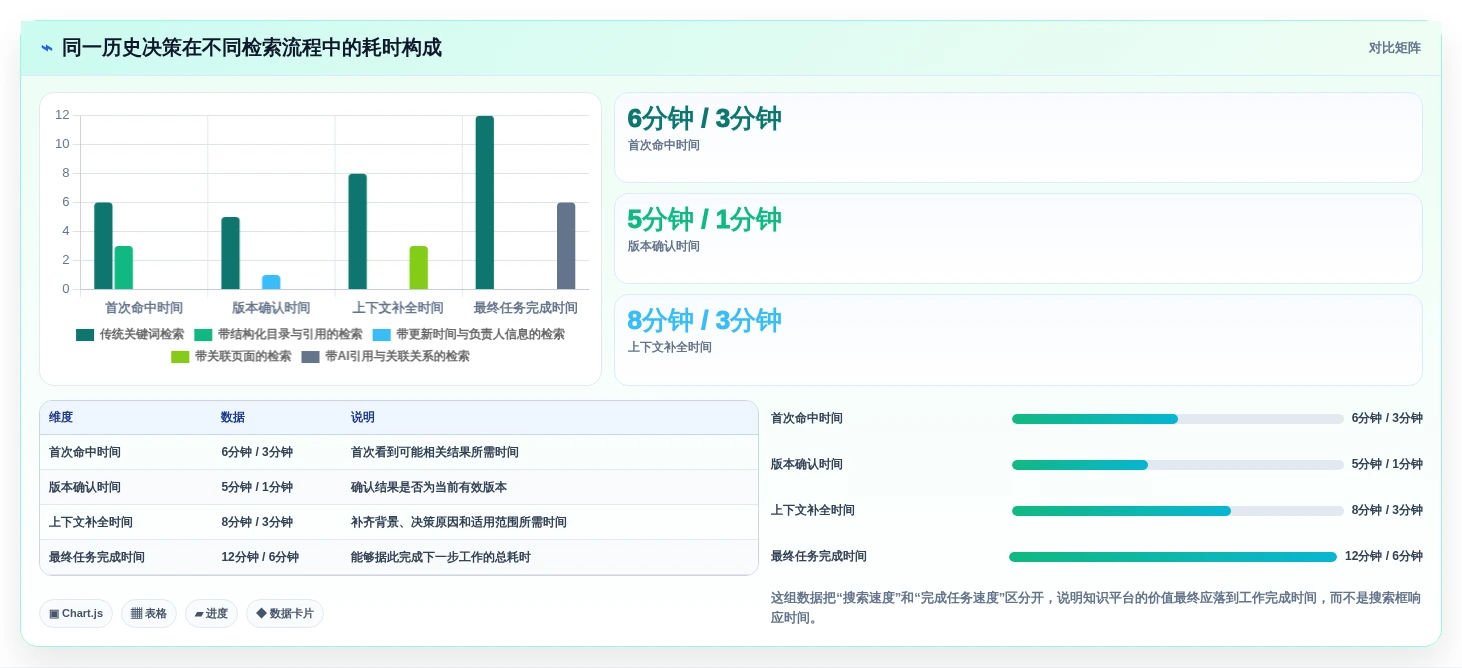
Task: Toggle 传统关键词检索 legend item
Action: click(130, 335)
